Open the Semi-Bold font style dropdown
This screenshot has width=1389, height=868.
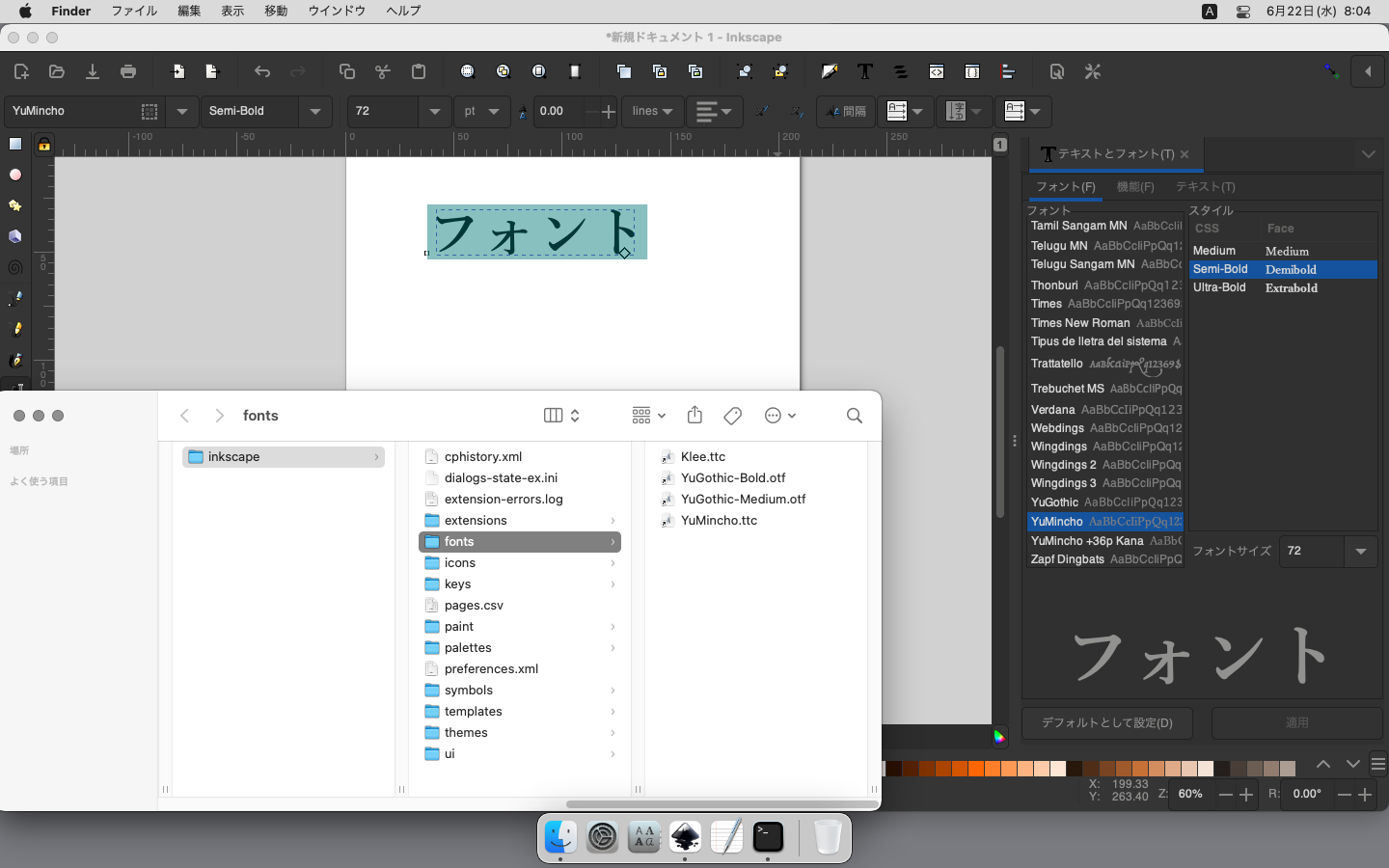315,111
